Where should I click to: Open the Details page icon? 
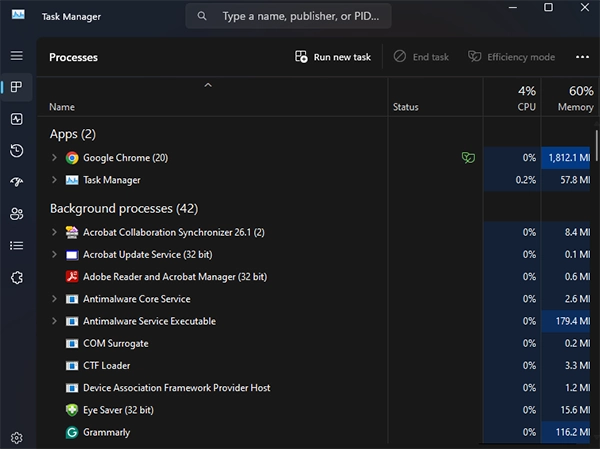16,245
